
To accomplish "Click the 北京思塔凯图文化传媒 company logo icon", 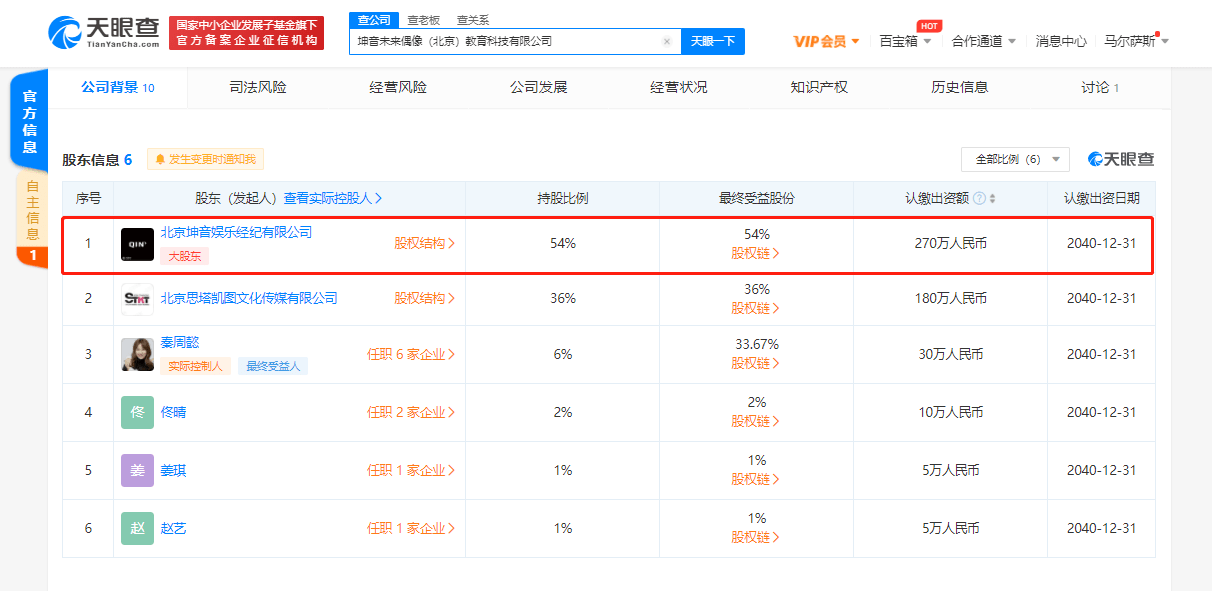I will click(137, 298).
